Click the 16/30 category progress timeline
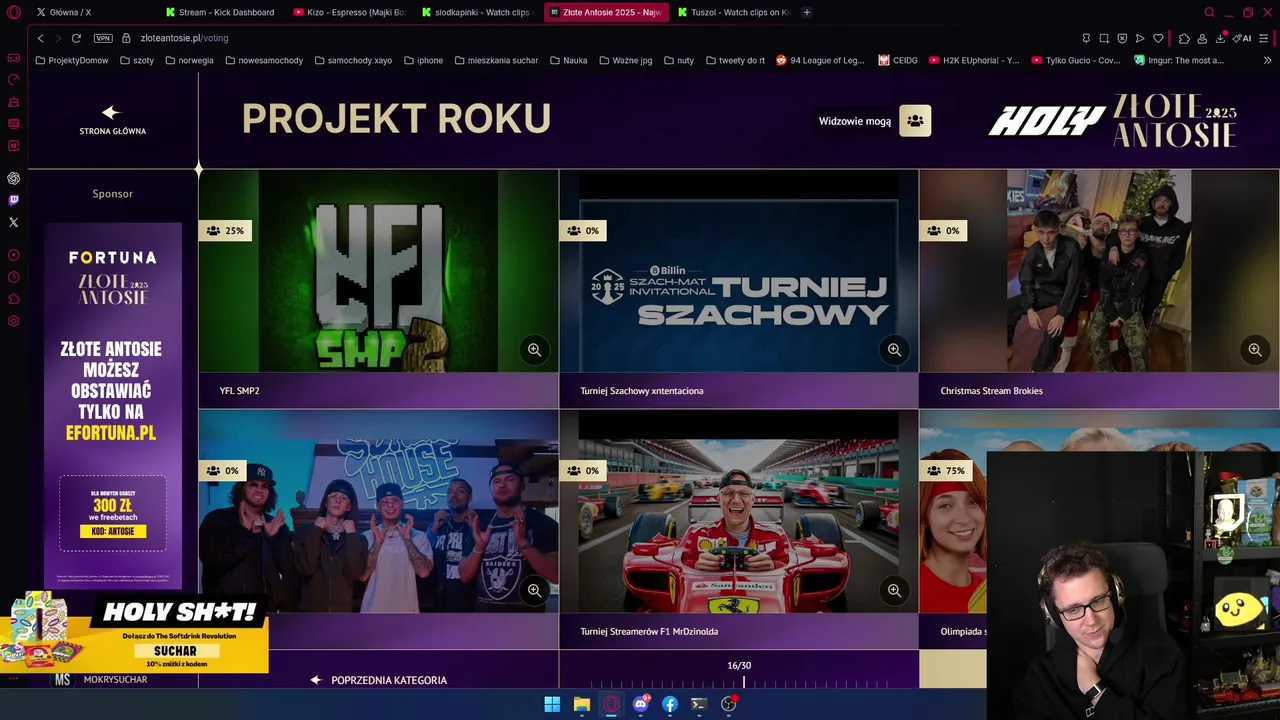1280x720 pixels. point(739,675)
